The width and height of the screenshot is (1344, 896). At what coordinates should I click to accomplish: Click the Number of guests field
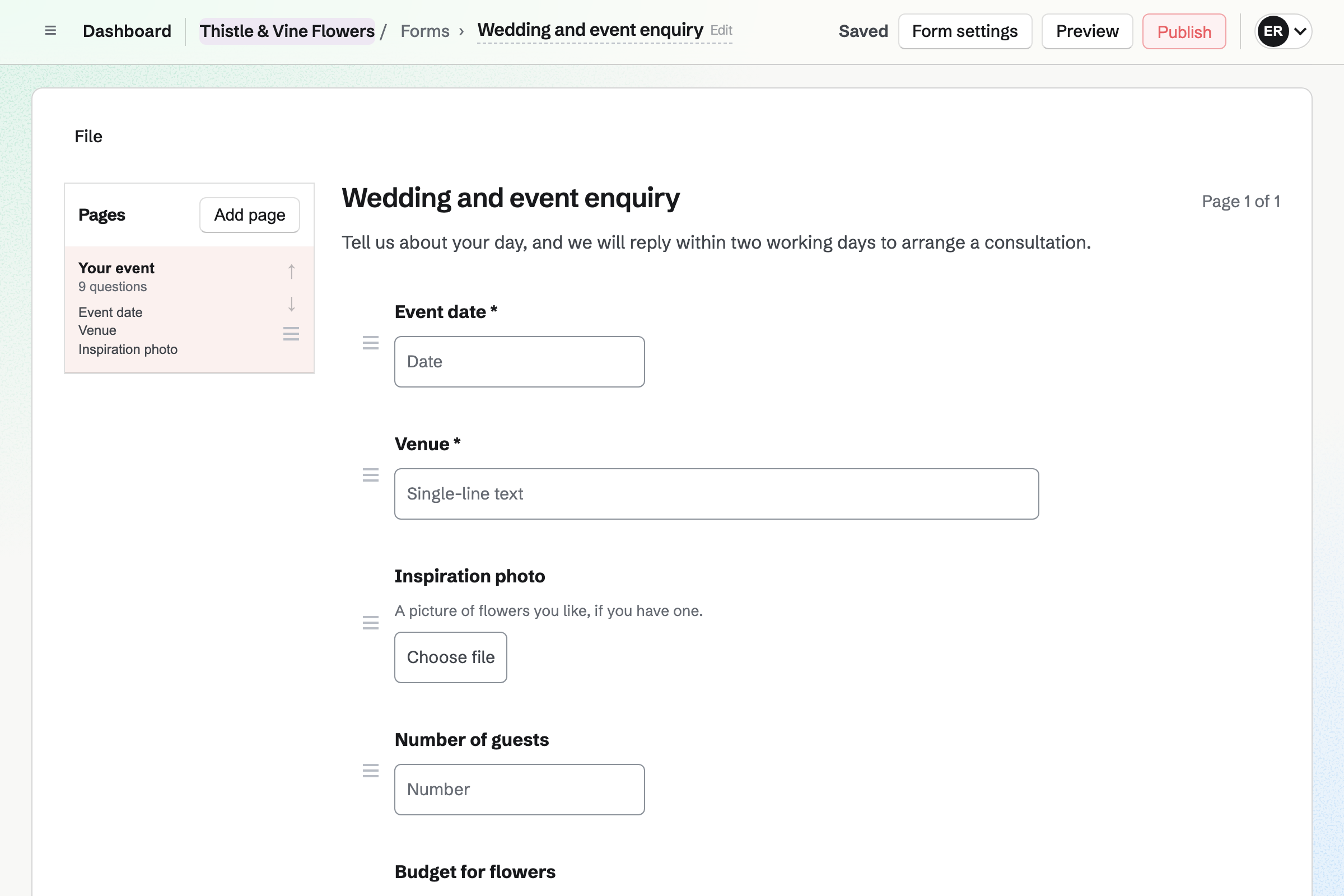point(520,789)
